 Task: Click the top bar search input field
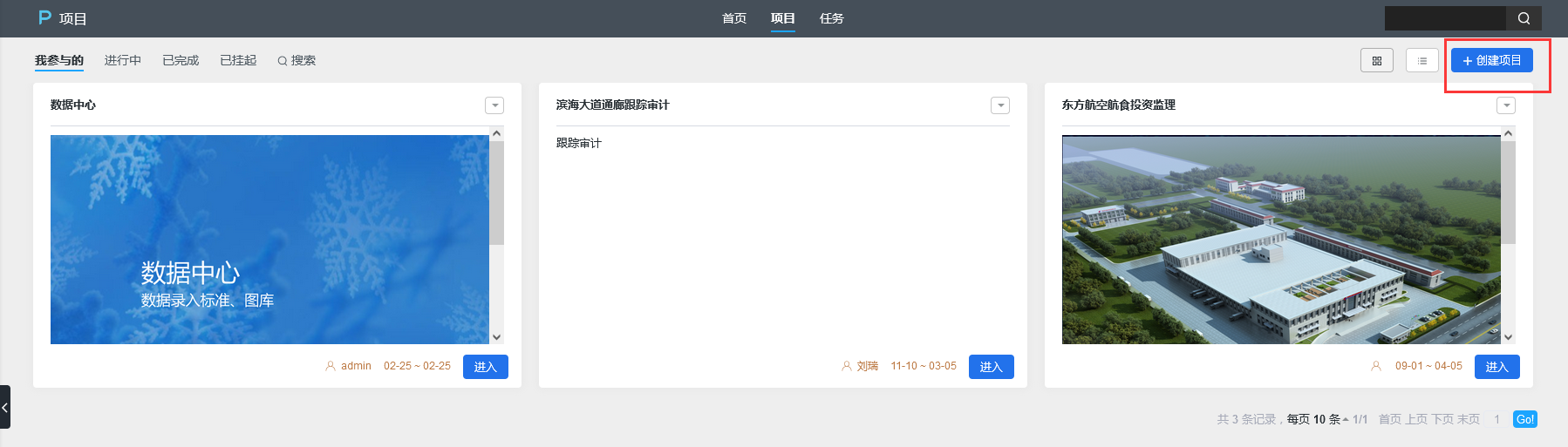[x=1445, y=18]
